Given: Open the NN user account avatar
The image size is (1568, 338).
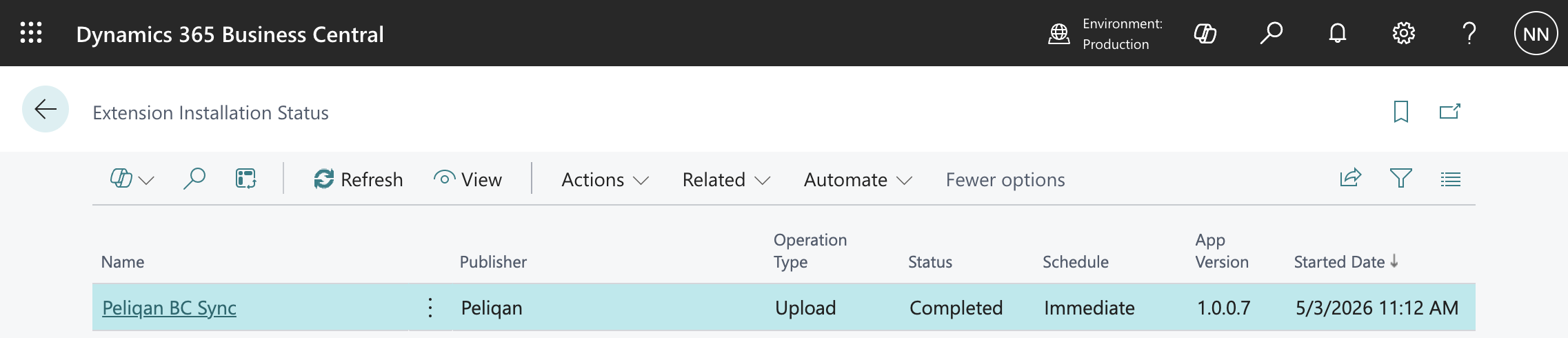Looking at the screenshot, I should pos(1536,33).
